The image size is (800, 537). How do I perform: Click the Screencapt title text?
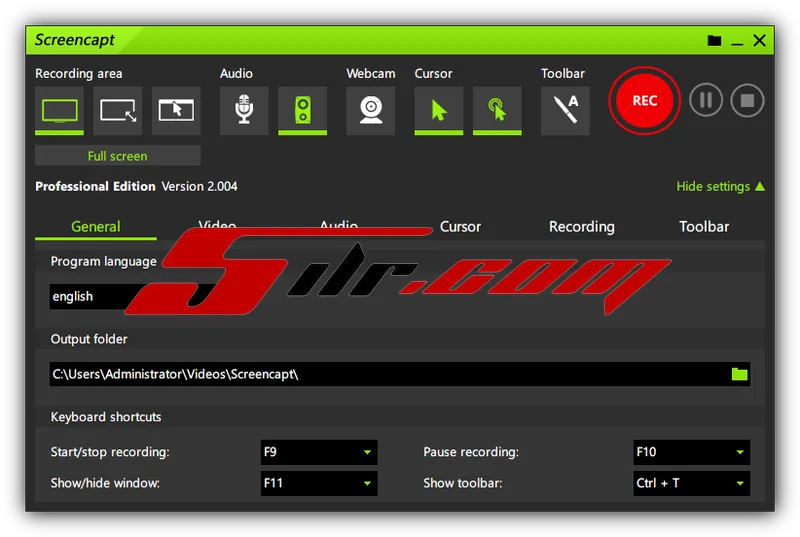coord(74,40)
